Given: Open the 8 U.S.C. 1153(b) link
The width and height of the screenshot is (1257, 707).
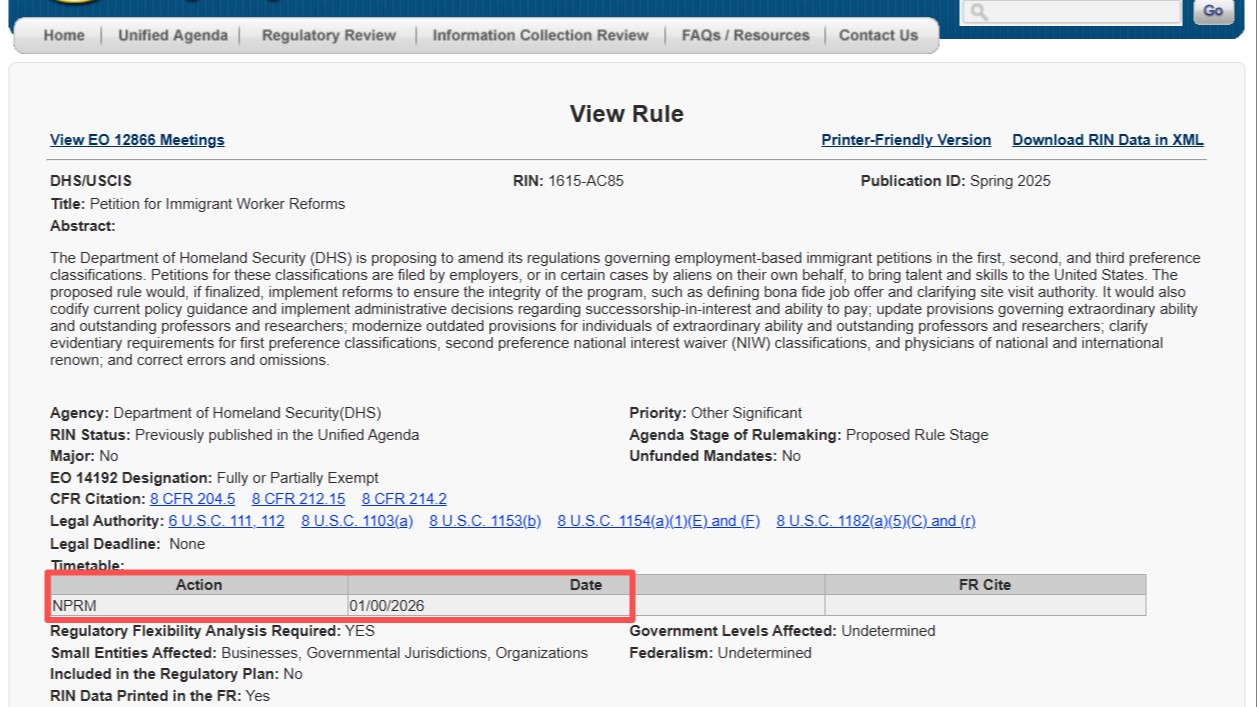Looking at the screenshot, I should [x=485, y=521].
